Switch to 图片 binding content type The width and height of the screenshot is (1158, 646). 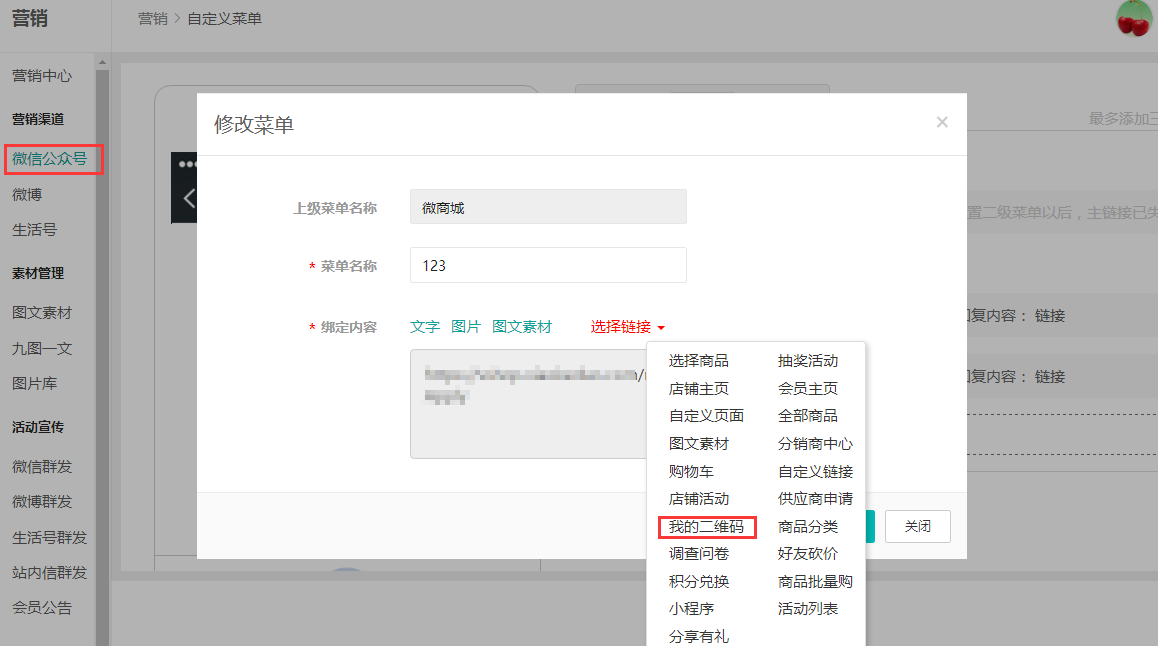click(x=466, y=327)
